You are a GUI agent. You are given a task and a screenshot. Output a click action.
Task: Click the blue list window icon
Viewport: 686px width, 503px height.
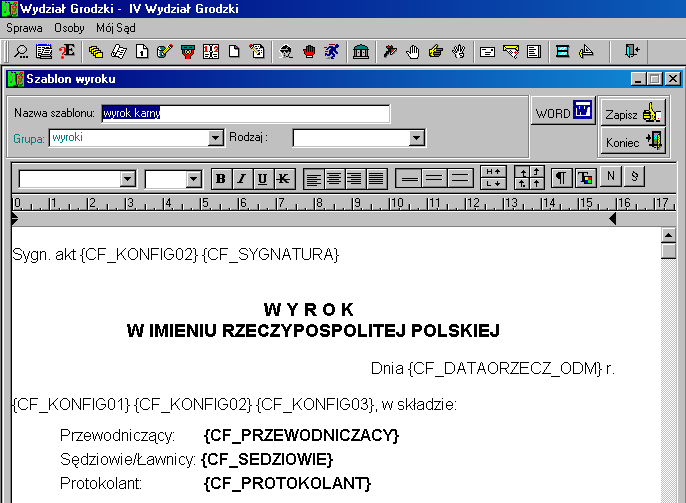point(44,52)
